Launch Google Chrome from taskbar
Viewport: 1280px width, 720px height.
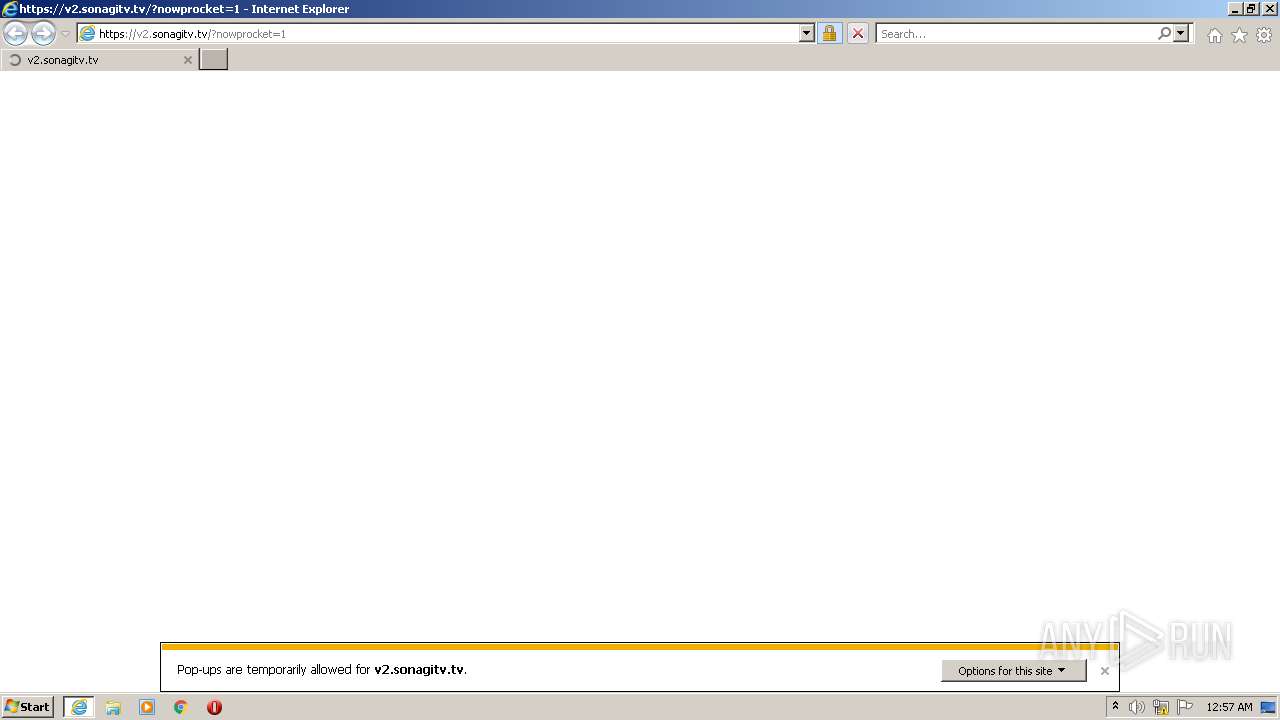pyautogui.click(x=181, y=707)
